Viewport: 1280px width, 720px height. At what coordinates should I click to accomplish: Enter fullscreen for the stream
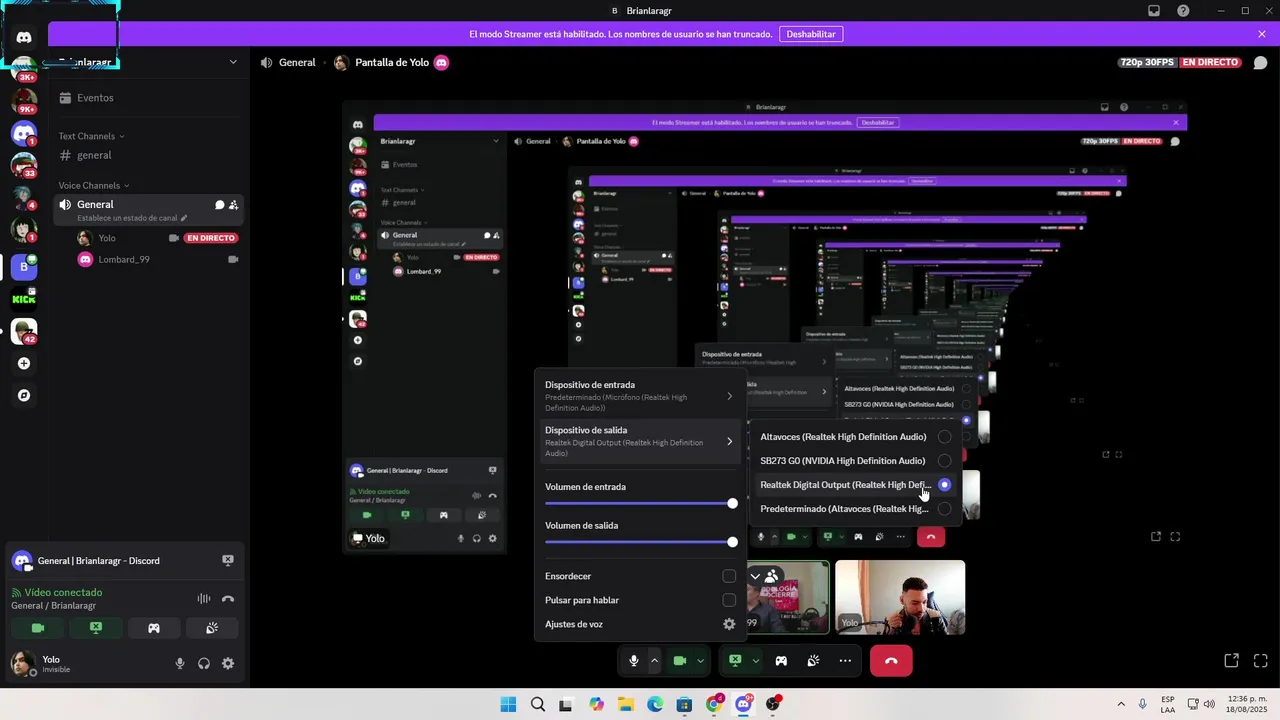[1260, 661]
